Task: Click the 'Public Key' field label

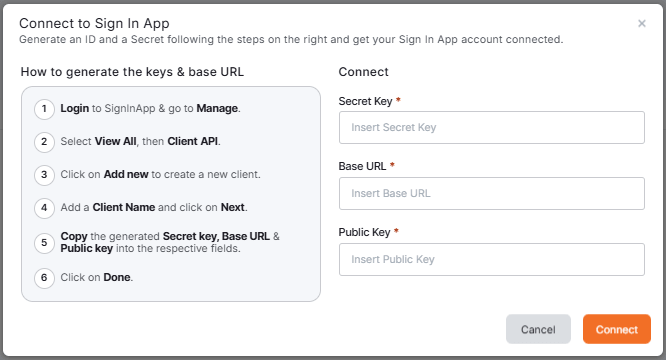Action: [364, 232]
